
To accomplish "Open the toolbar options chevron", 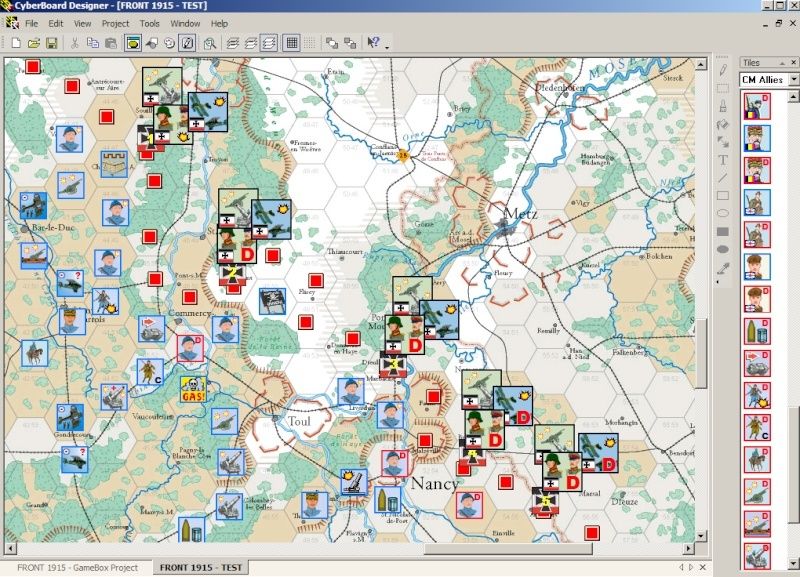I will pyautogui.click(x=387, y=47).
